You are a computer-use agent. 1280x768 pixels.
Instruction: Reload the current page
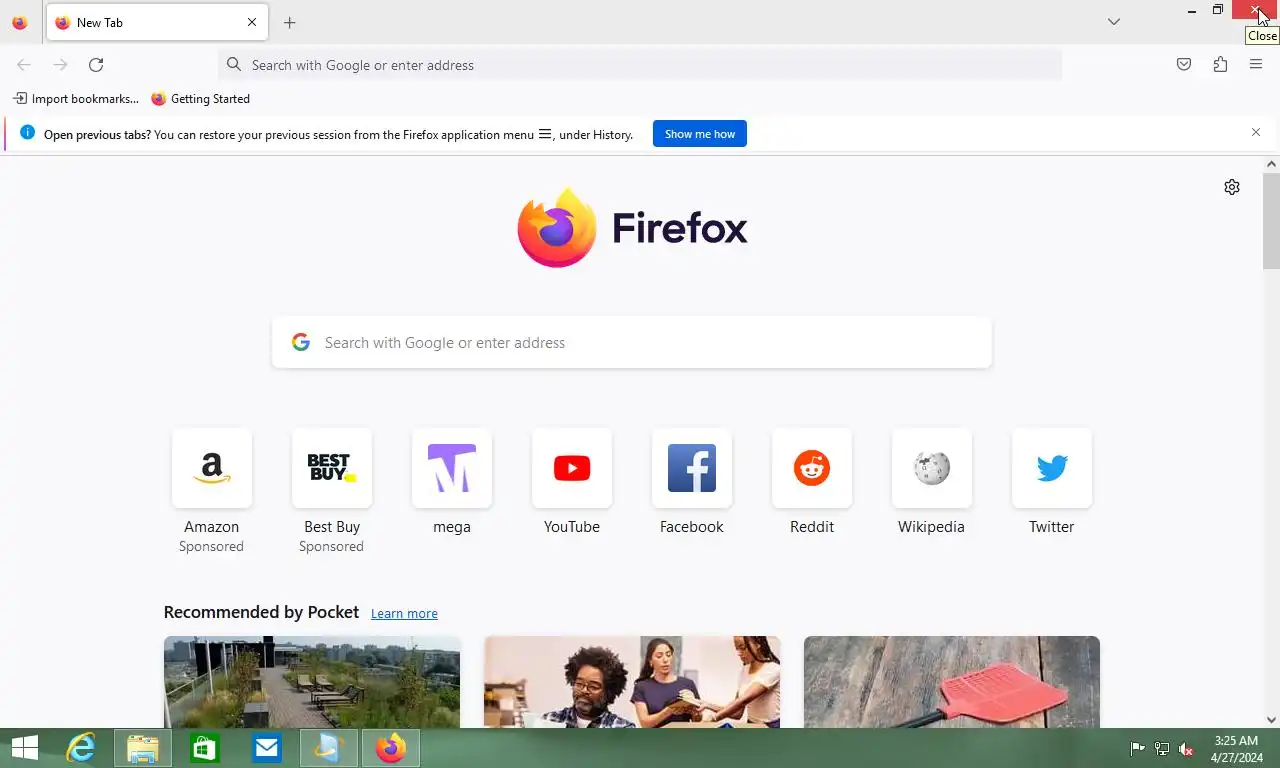[x=96, y=65]
